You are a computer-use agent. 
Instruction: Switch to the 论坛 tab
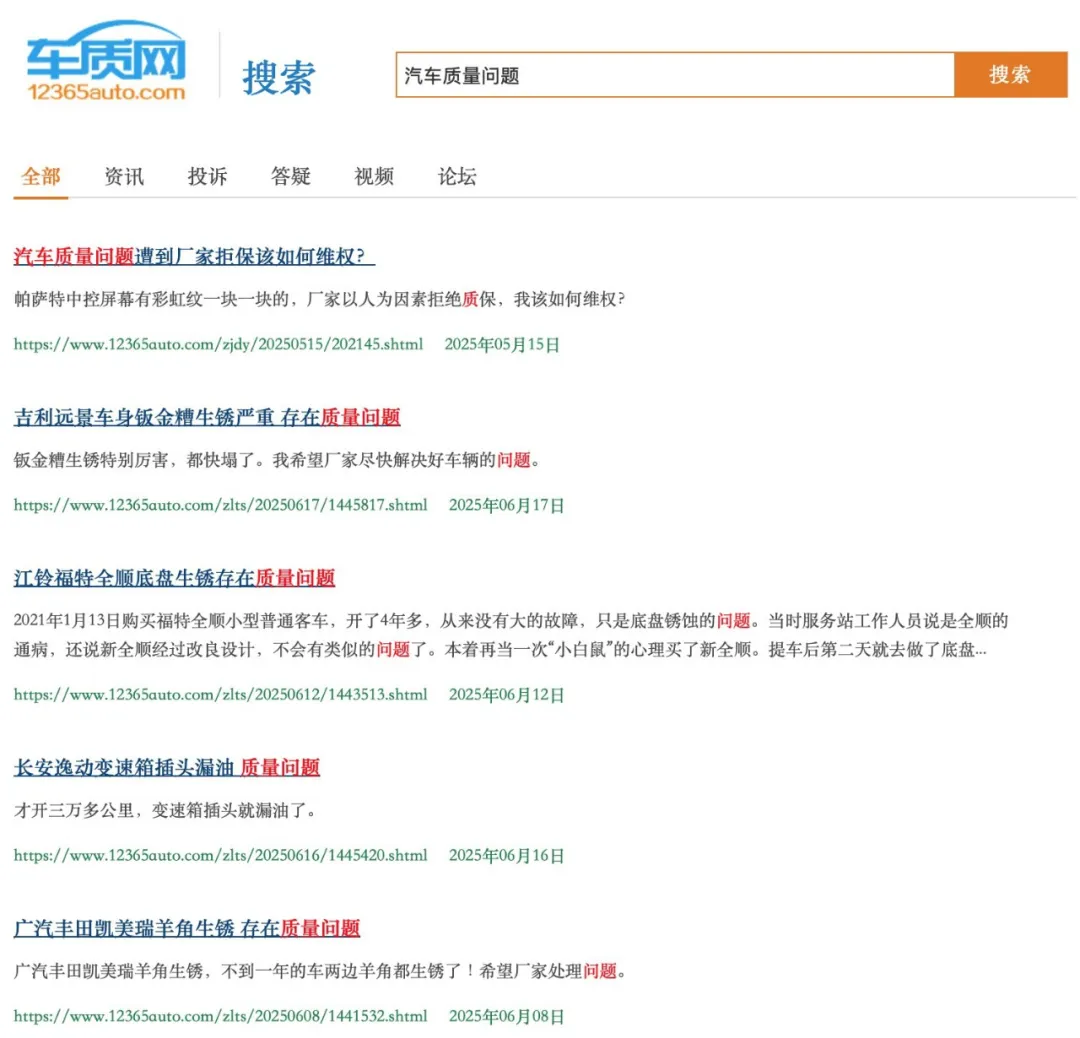point(457,176)
